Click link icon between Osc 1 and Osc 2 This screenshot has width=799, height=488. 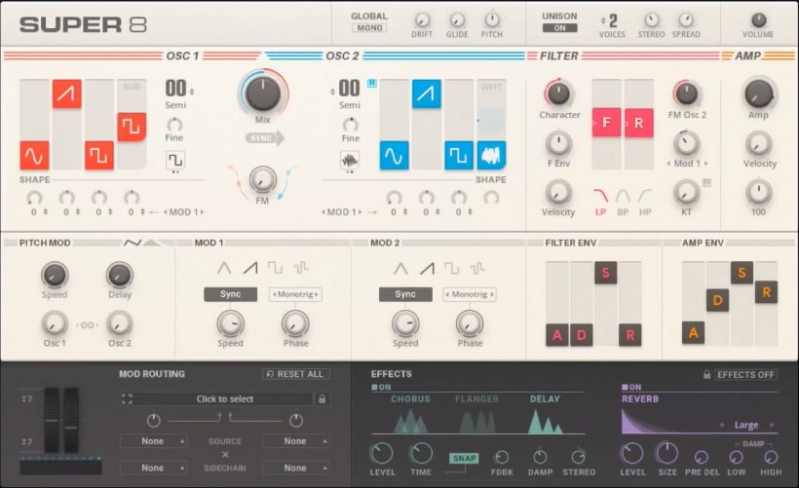pyautogui.click(x=87, y=325)
